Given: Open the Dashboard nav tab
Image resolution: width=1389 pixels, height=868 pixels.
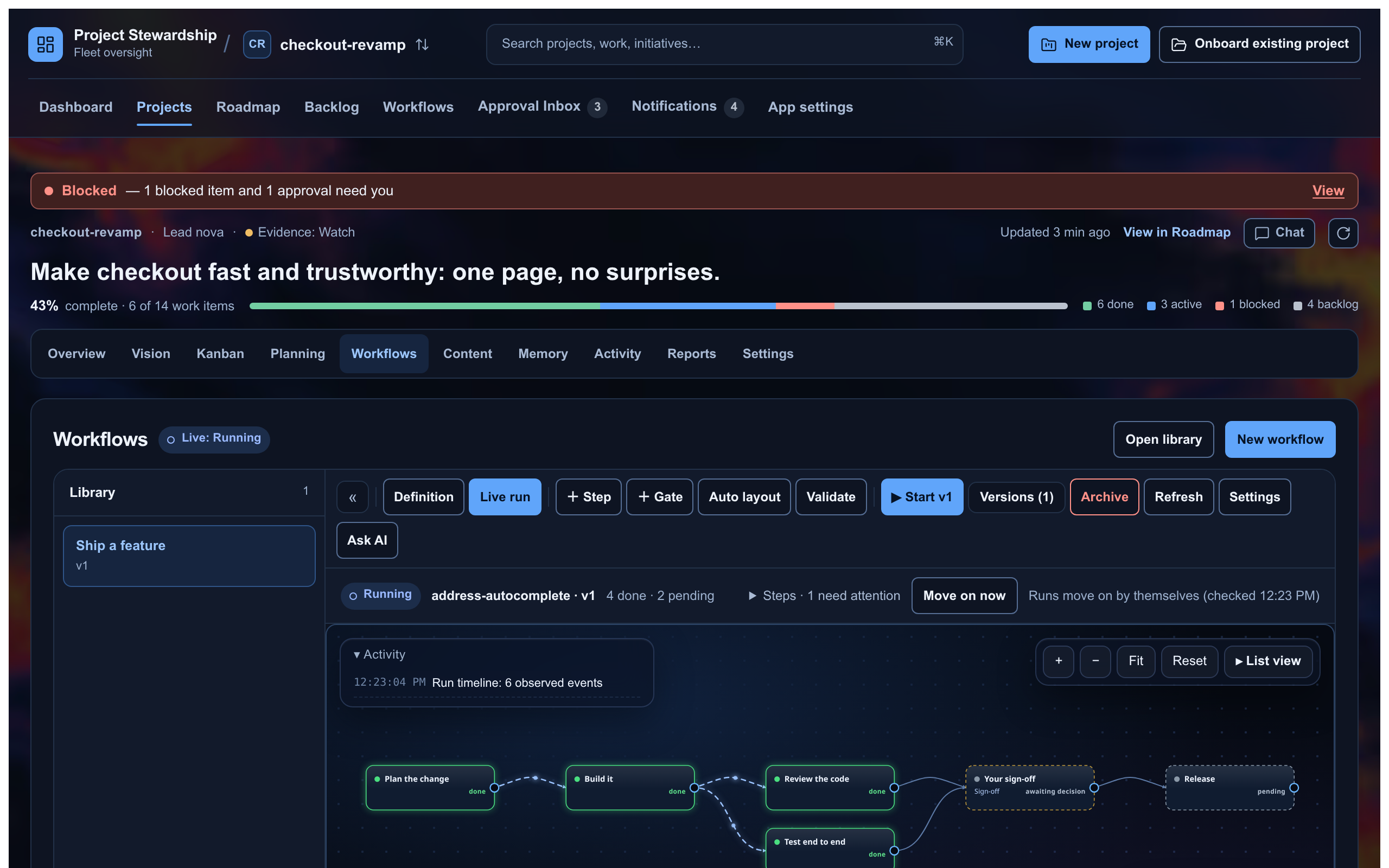Looking at the screenshot, I should (x=76, y=107).
